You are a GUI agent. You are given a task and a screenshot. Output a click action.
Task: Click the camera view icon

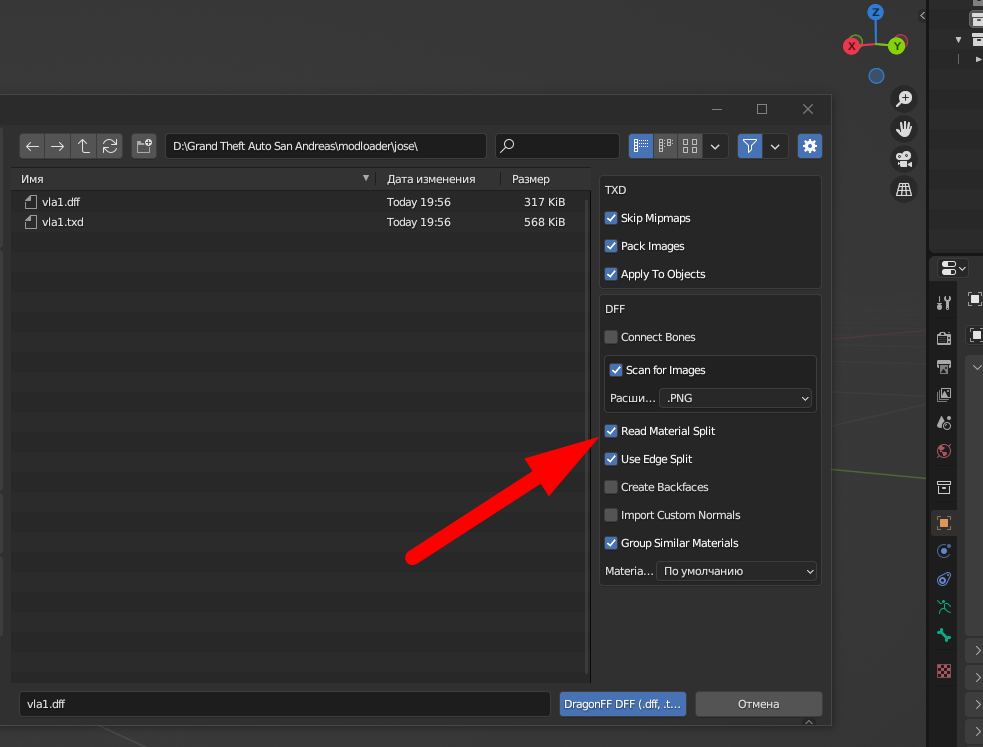pos(904,159)
